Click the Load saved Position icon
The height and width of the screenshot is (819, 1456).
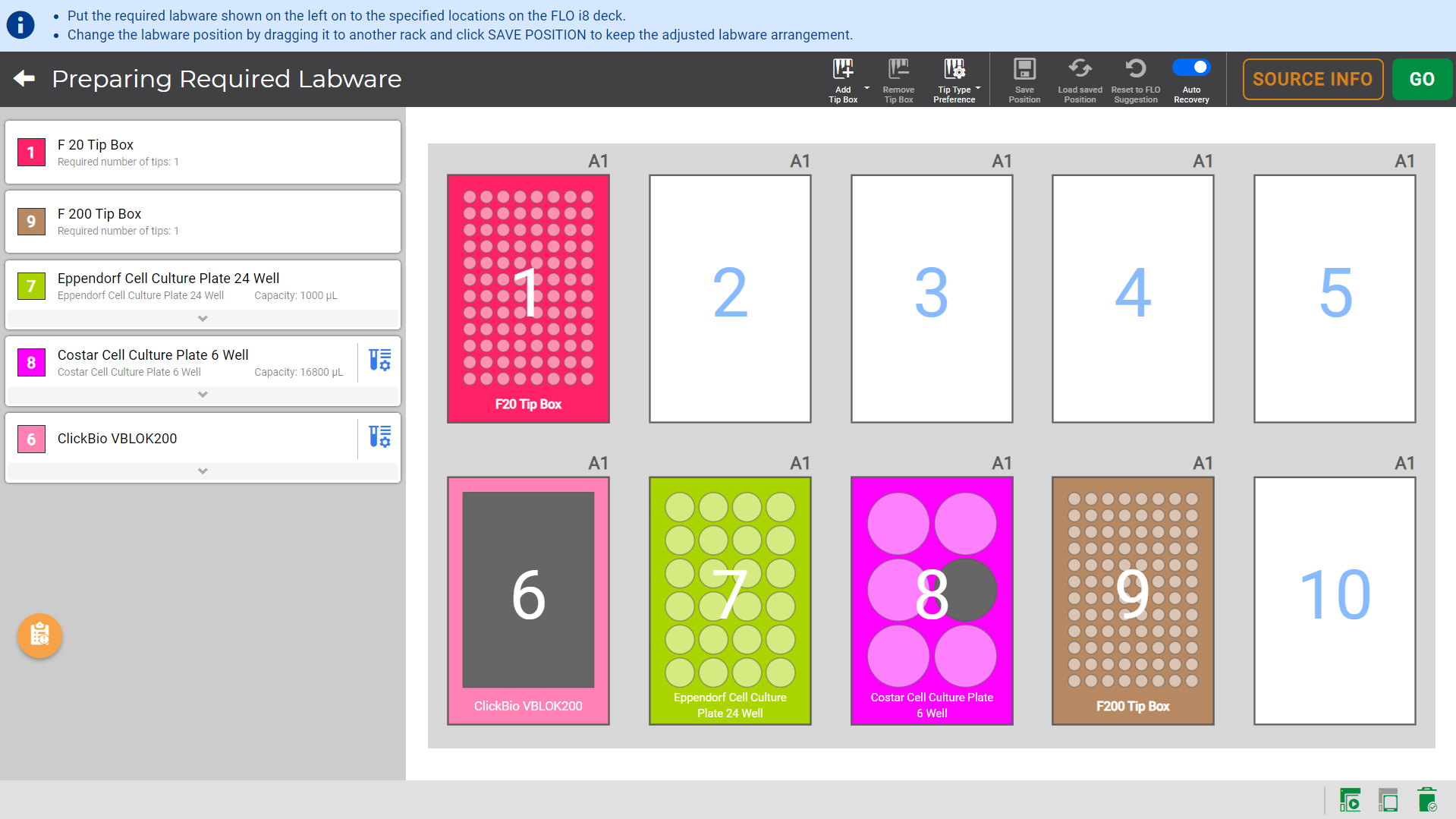click(x=1080, y=70)
